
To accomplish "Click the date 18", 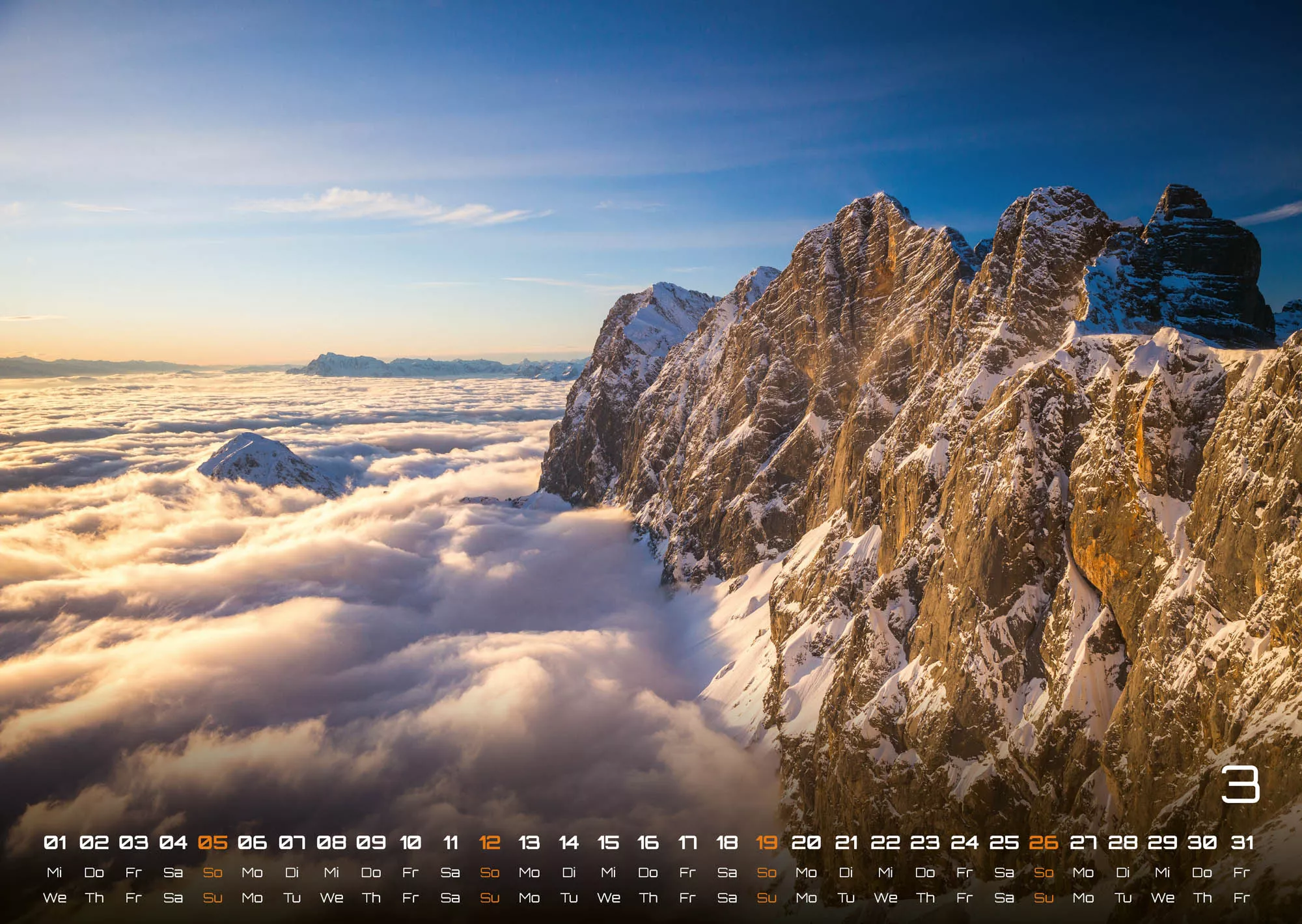I will (x=727, y=843).
